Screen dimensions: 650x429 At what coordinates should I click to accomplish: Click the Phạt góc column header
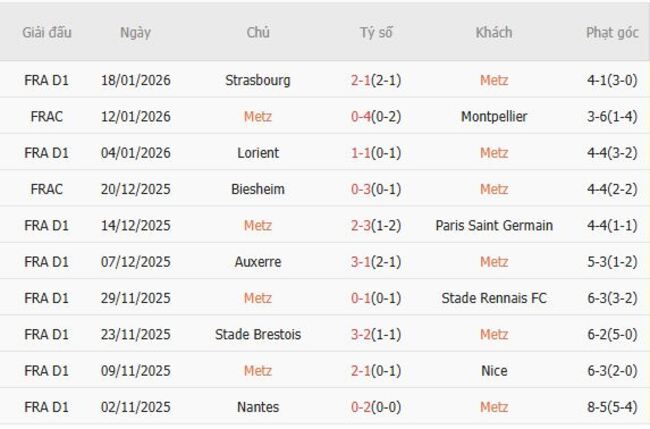(611, 32)
